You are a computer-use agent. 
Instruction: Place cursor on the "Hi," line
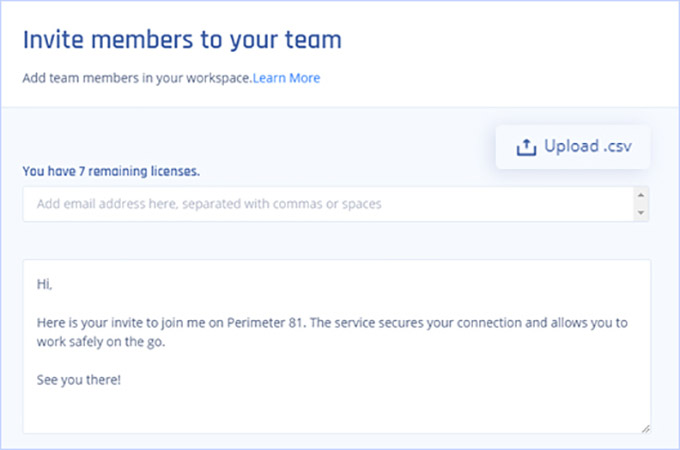[x=44, y=284]
